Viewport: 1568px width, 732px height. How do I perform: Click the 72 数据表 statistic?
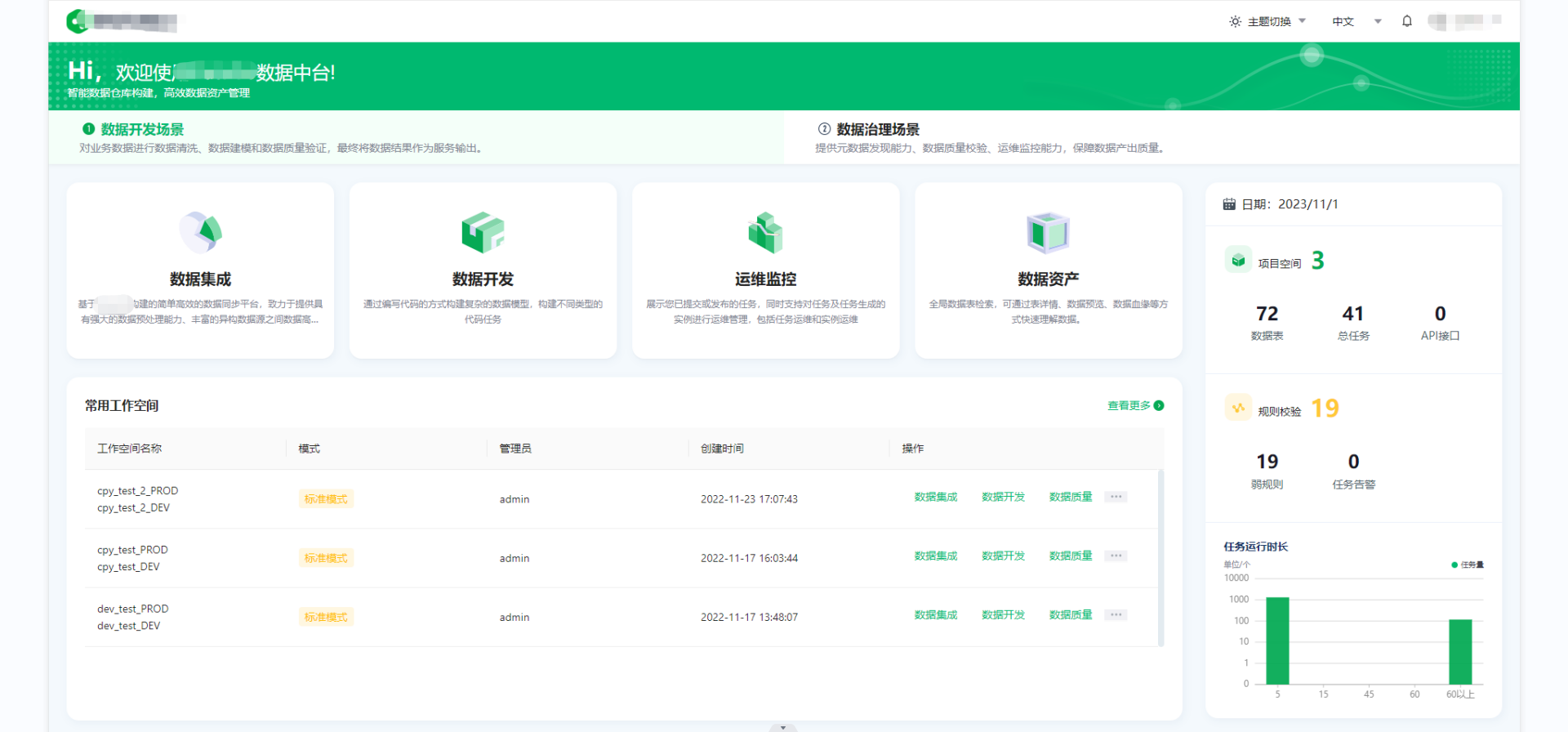(1267, 323)
